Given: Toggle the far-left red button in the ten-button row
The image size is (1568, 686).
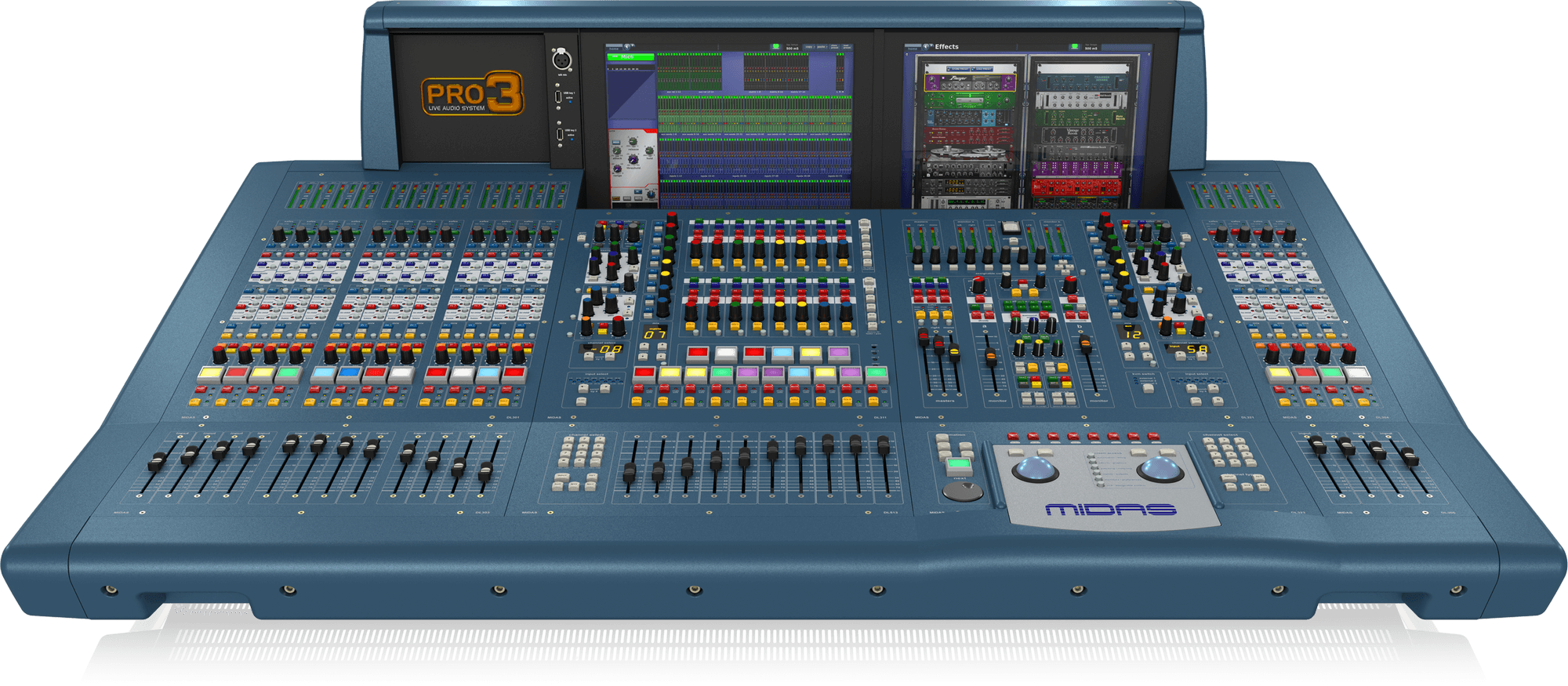Looking at the screenshot, I should [644, 373].
